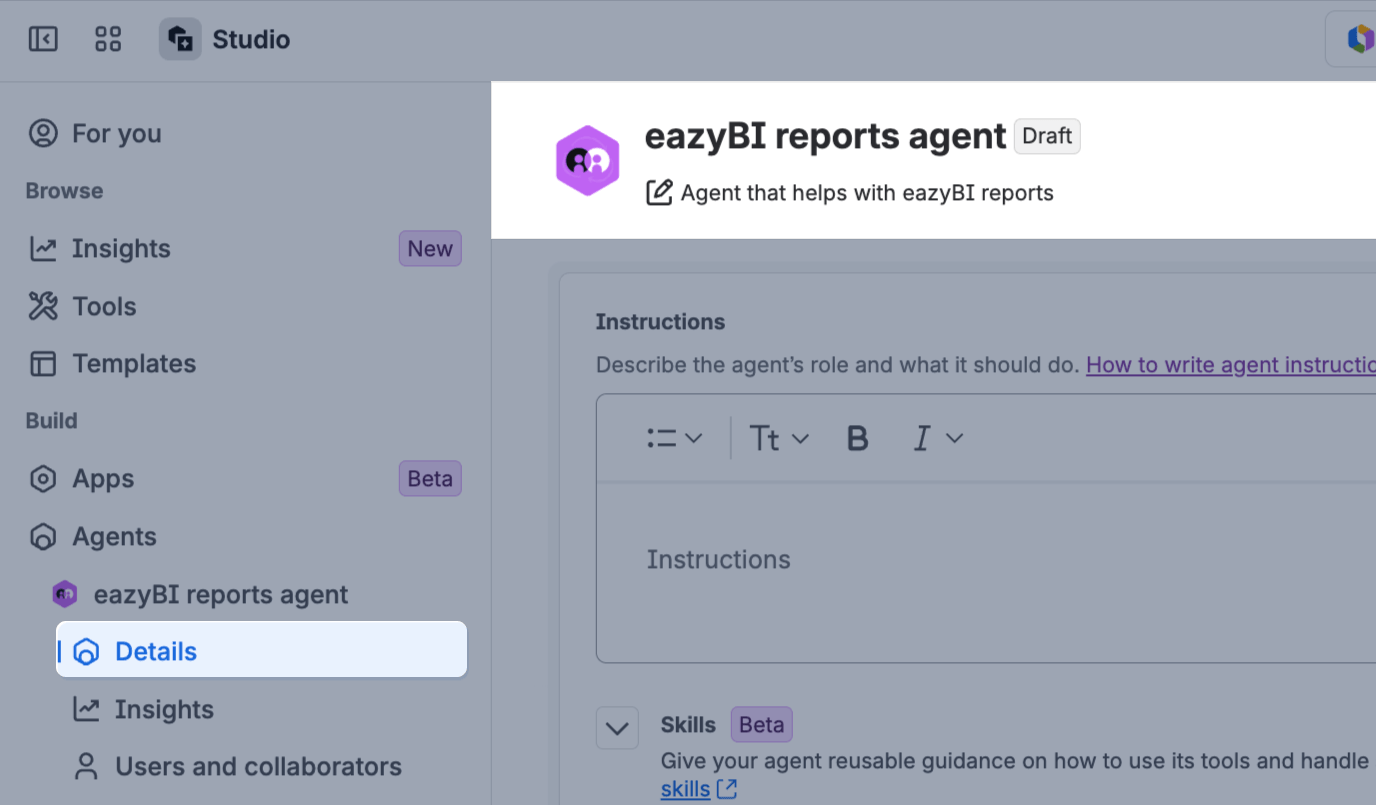The height and width of the screenshot is (805, 1376).
Task: Open the How to write agent instructions link
Action: click(x=1231, y=364)
